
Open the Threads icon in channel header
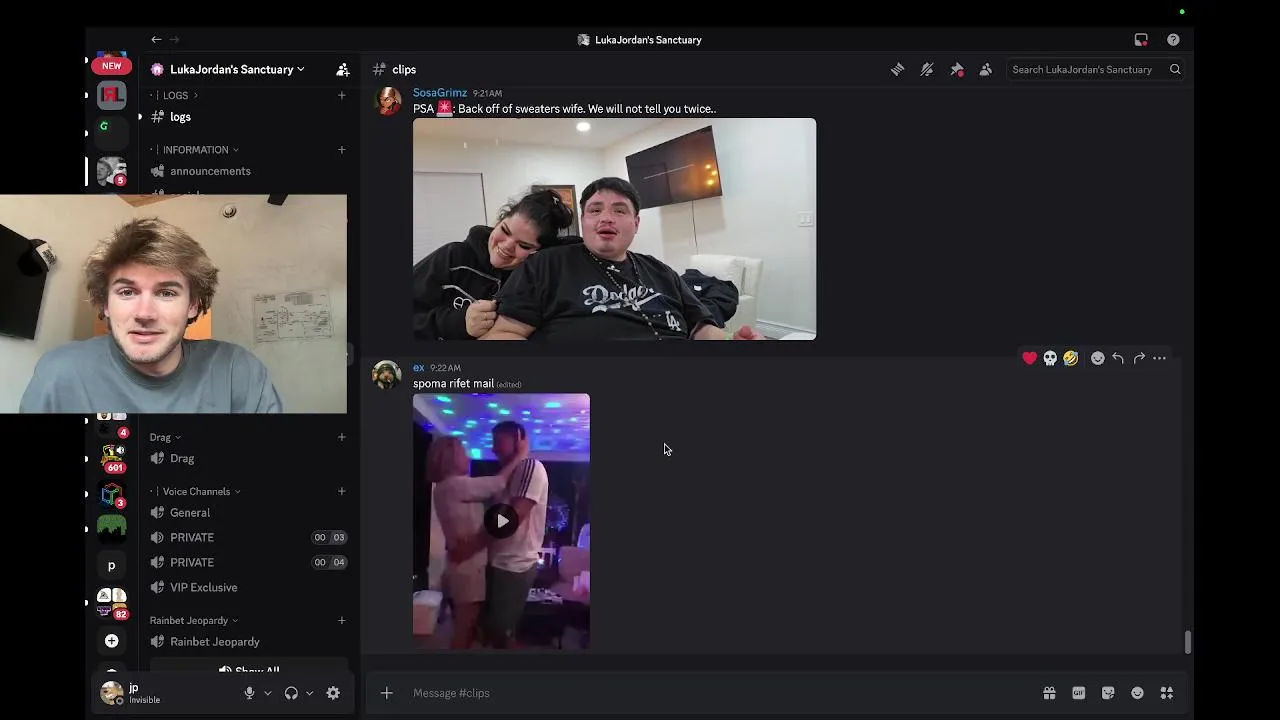tap(898, 69)
